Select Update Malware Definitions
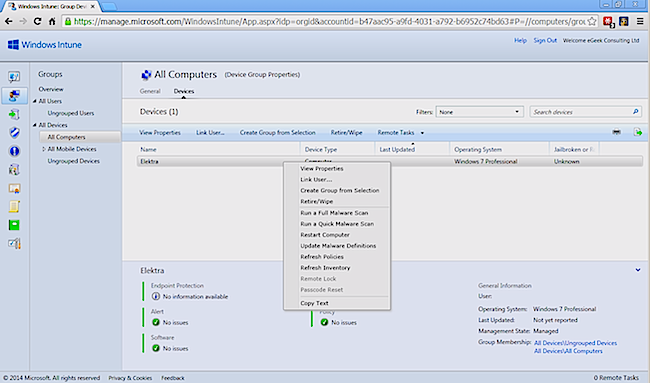The width and height of the screenshot is (650, 383). (338, 246)
